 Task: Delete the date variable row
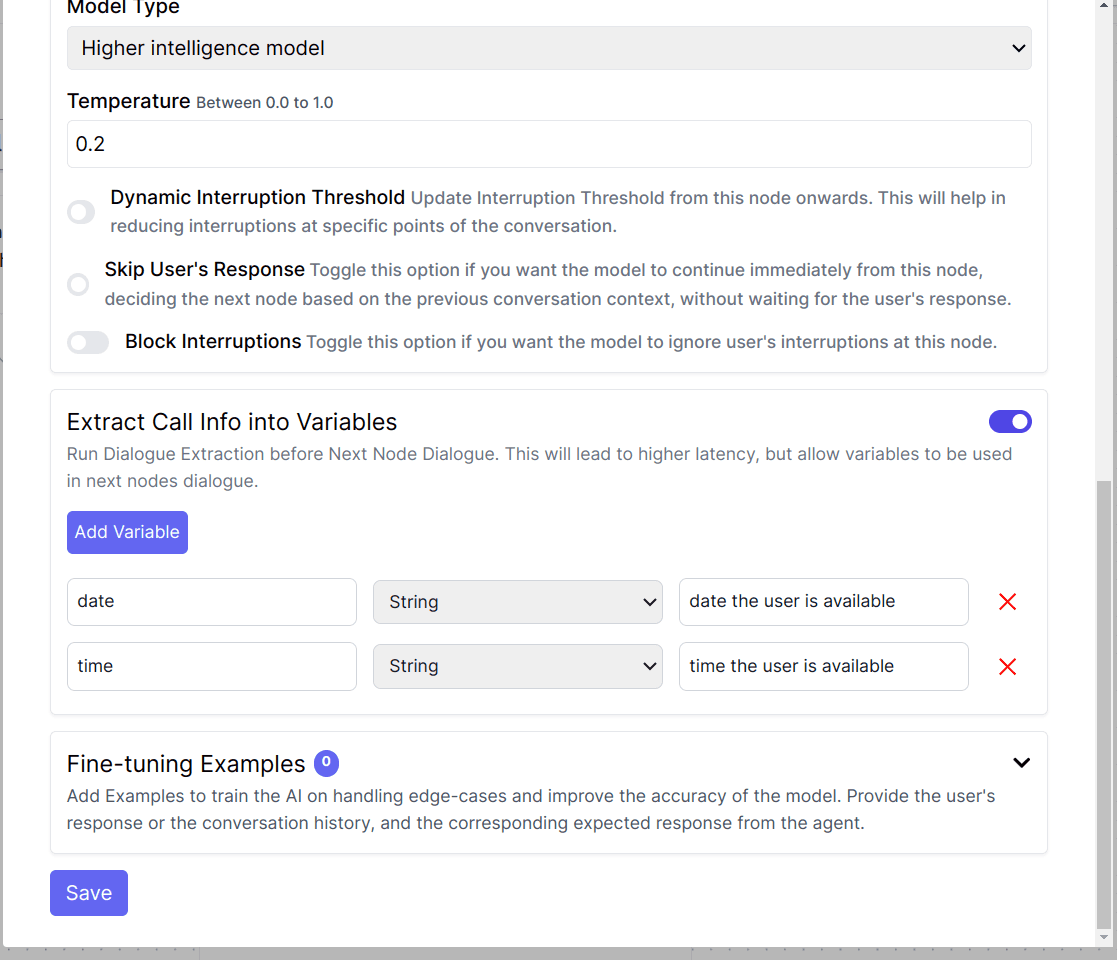pos(1007,602)
